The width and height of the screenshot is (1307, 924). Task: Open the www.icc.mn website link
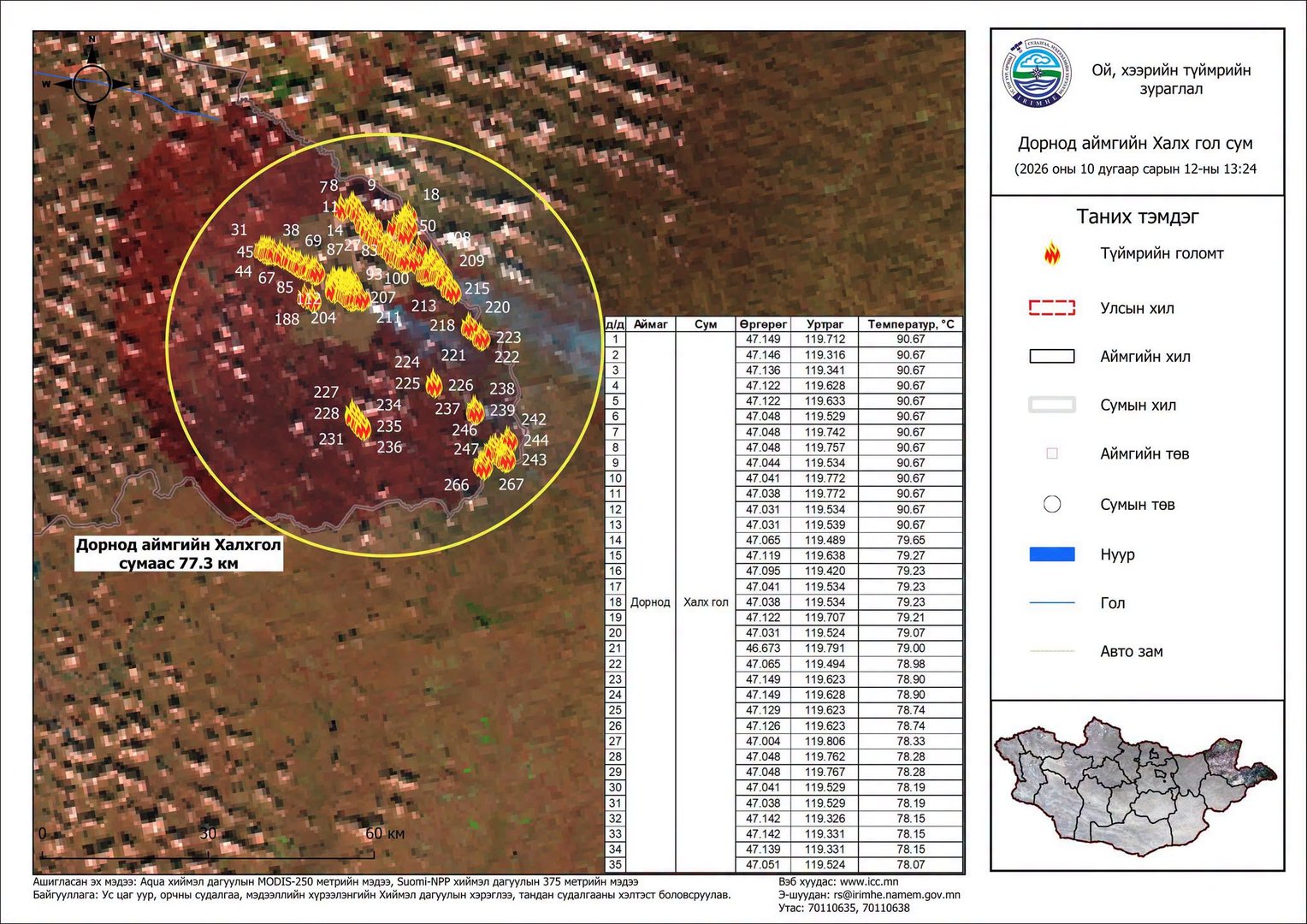coord(868,881)
